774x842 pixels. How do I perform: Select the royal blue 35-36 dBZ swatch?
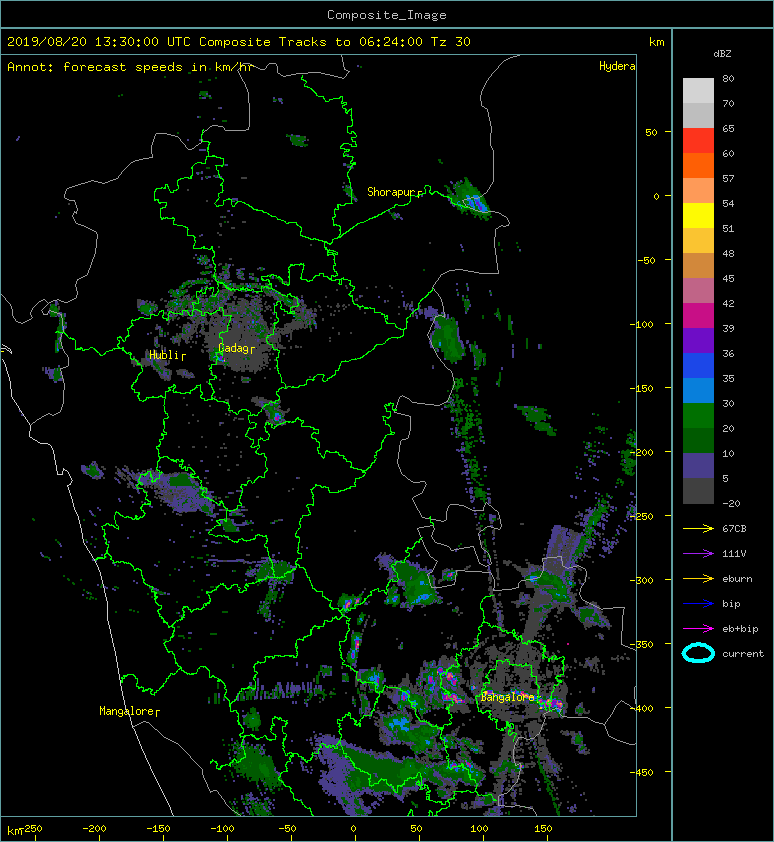point(698,365)
